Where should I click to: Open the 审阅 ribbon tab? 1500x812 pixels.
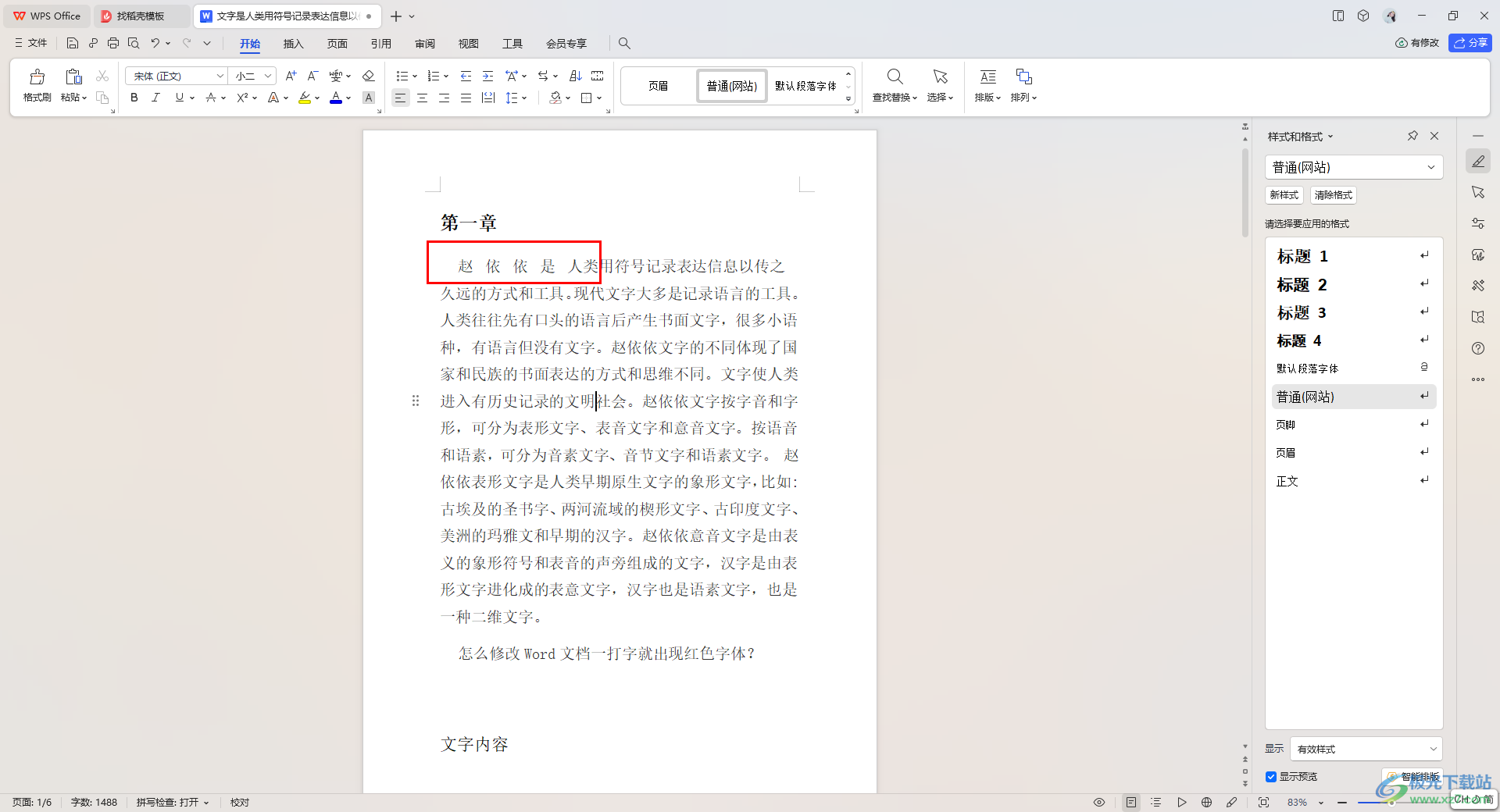tap(424, 44)
